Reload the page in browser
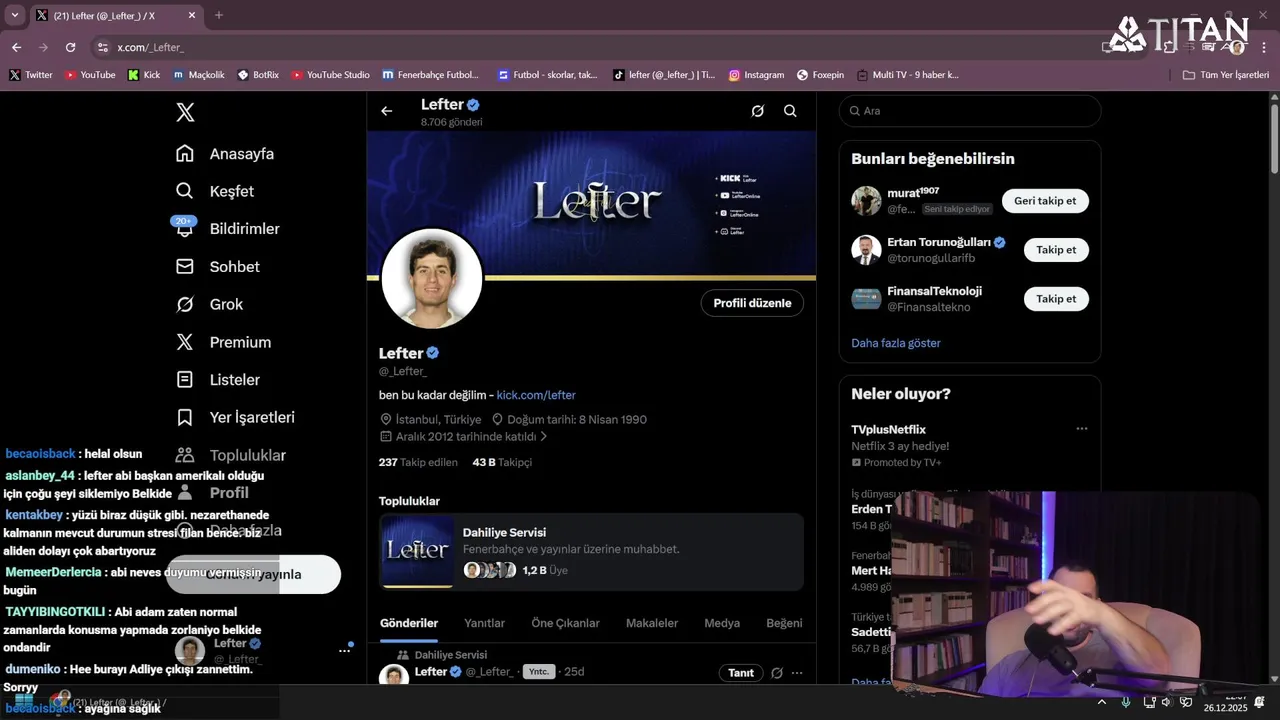The width and height of the screenshot is (1280, 720). coord(70,47)
